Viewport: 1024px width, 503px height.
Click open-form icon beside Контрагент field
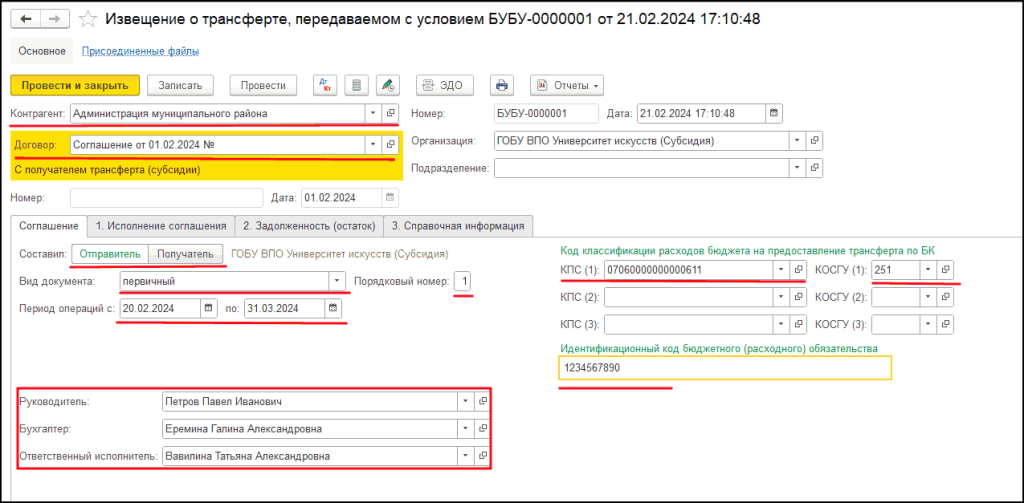click(391, 113)
